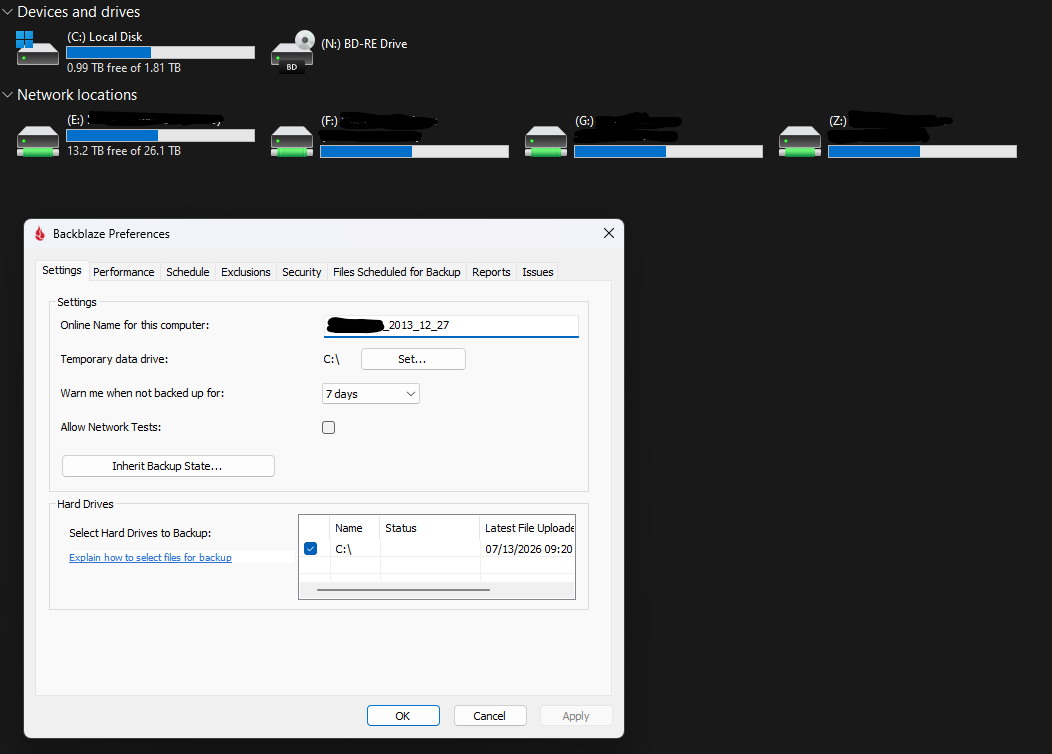Click the (N:) BD-RE Drive label
Image resolution: width=1052 pixels, height=754 pixels.
[x=364, y=44]
